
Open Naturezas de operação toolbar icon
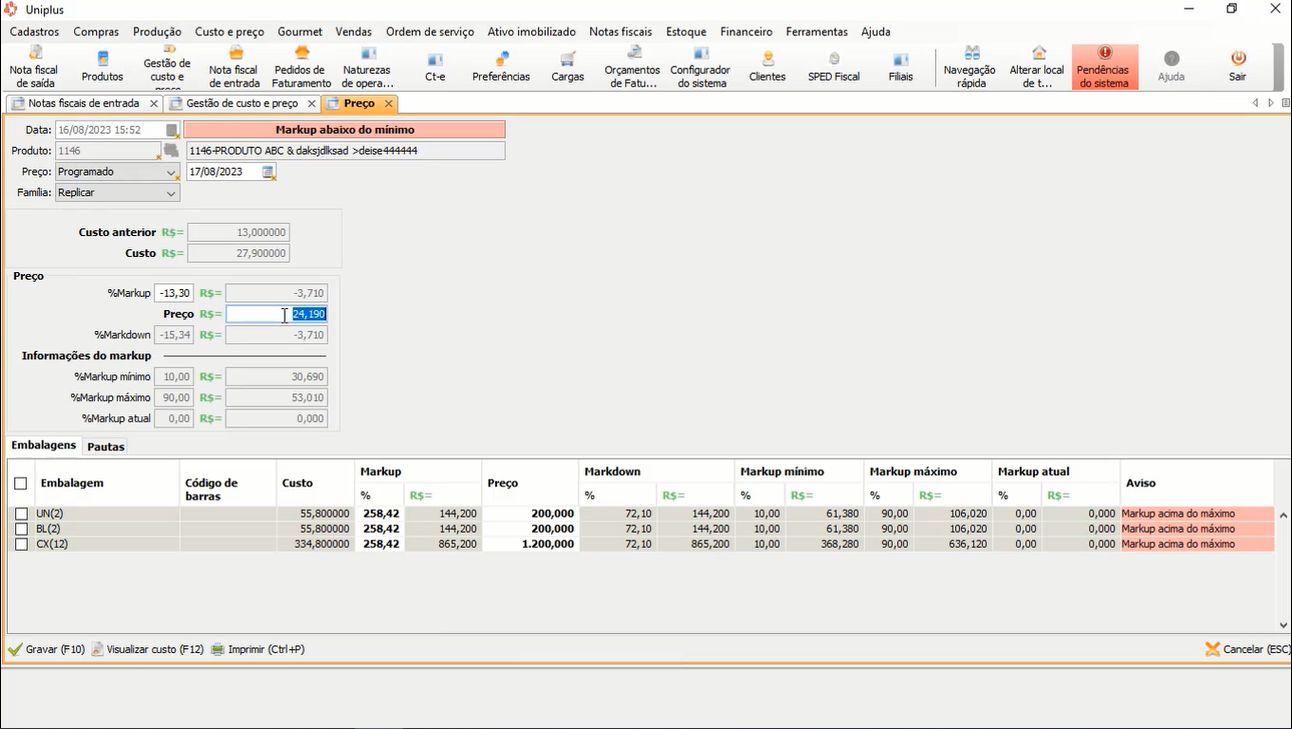[x=367, y=67]
